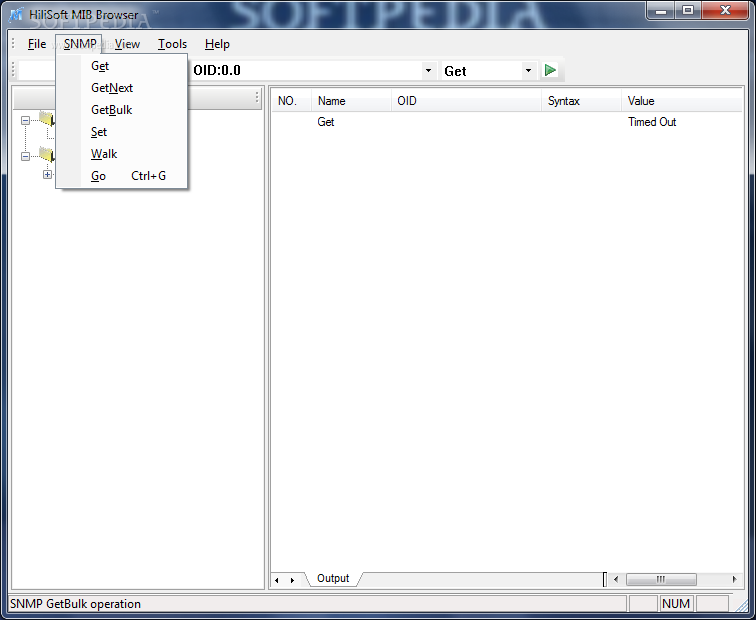This screenshot has height=620, width=756.
Task: Click the Timed Out value cell
Action: coord(652,122)
